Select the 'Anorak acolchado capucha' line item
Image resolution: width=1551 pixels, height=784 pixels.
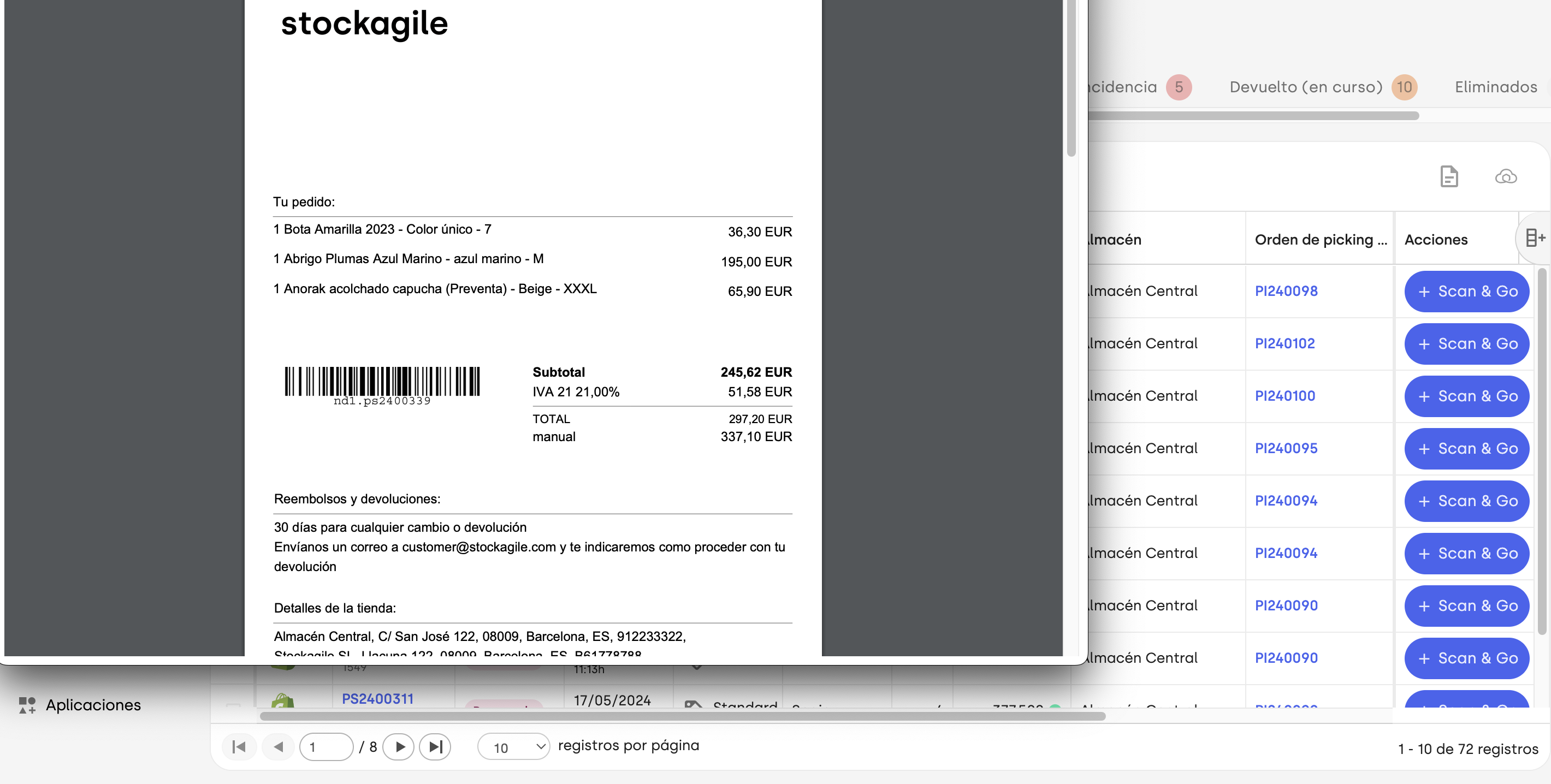tap(435, 289)
